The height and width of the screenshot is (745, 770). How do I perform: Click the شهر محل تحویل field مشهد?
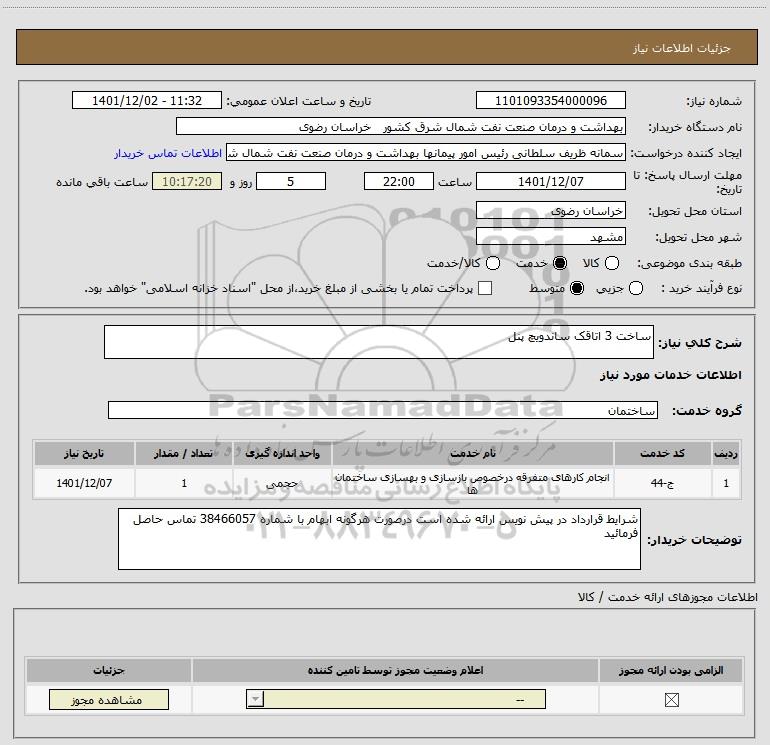click(550, 237)
